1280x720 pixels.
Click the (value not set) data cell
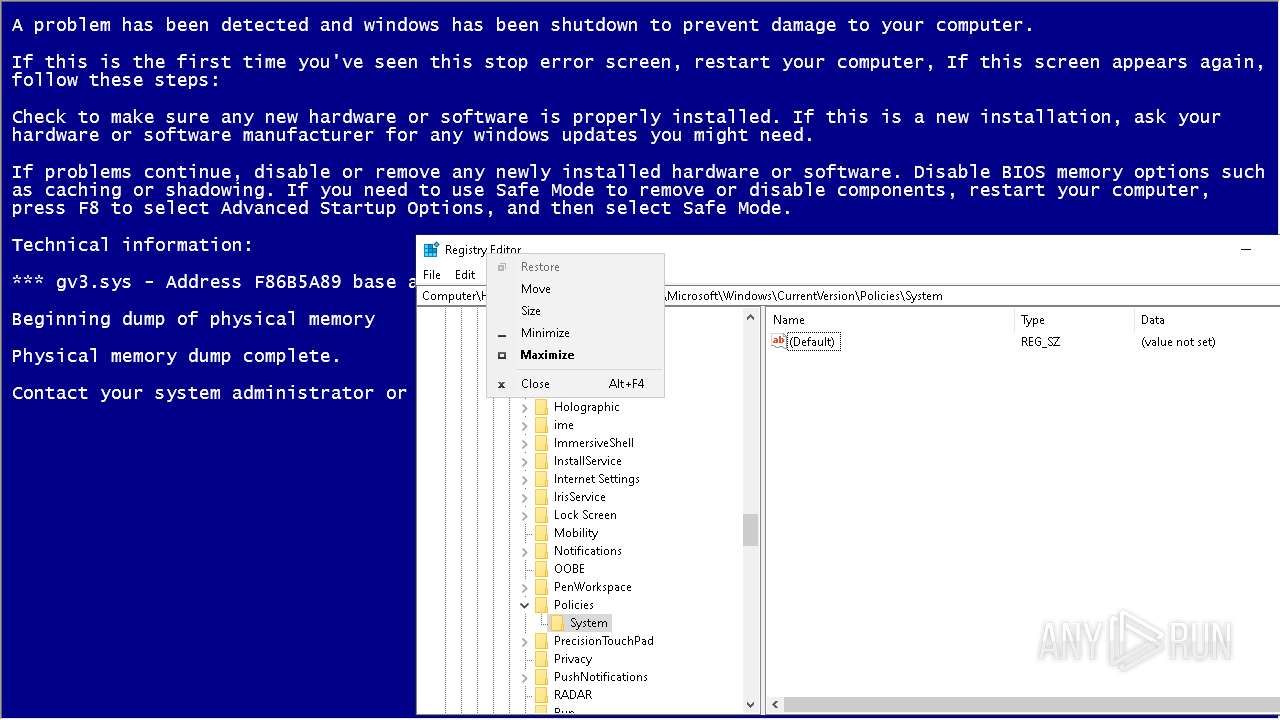point(1178,342)
